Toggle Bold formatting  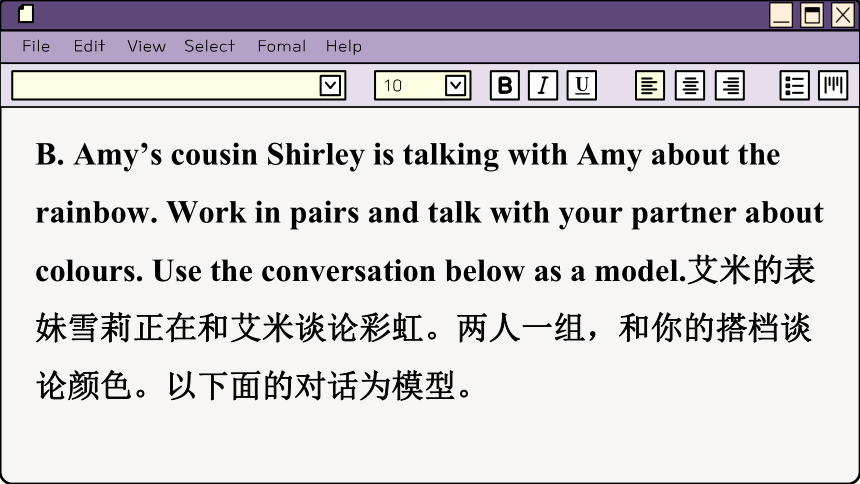505,86
